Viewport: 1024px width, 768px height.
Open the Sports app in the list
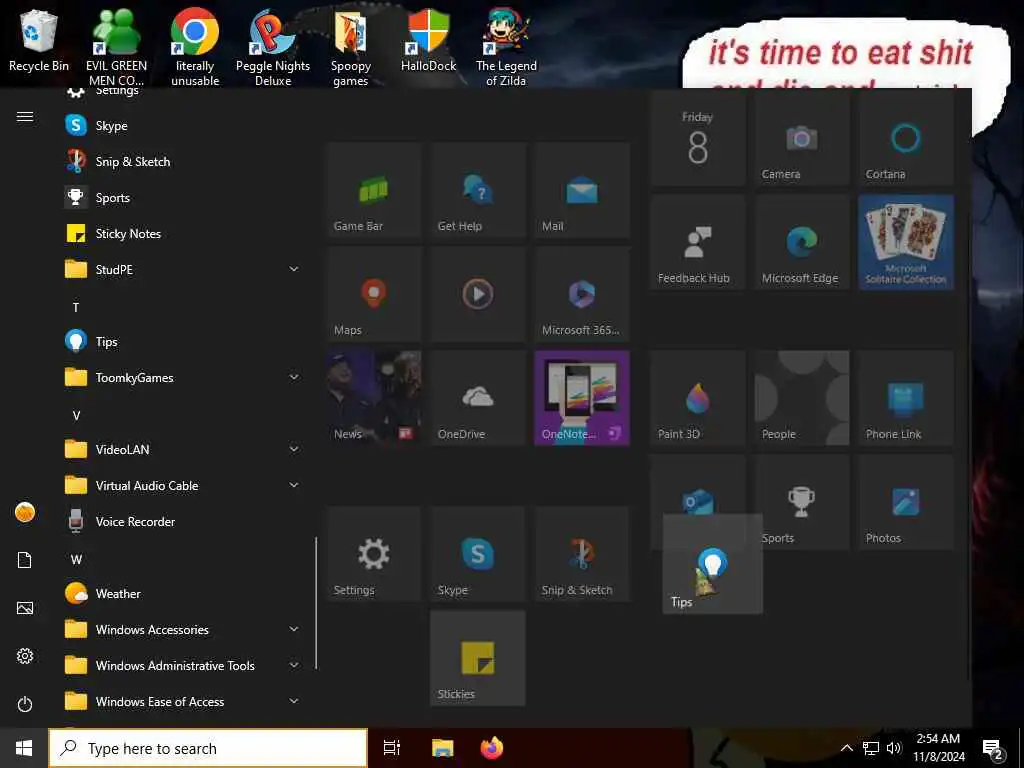click(182, 197)
